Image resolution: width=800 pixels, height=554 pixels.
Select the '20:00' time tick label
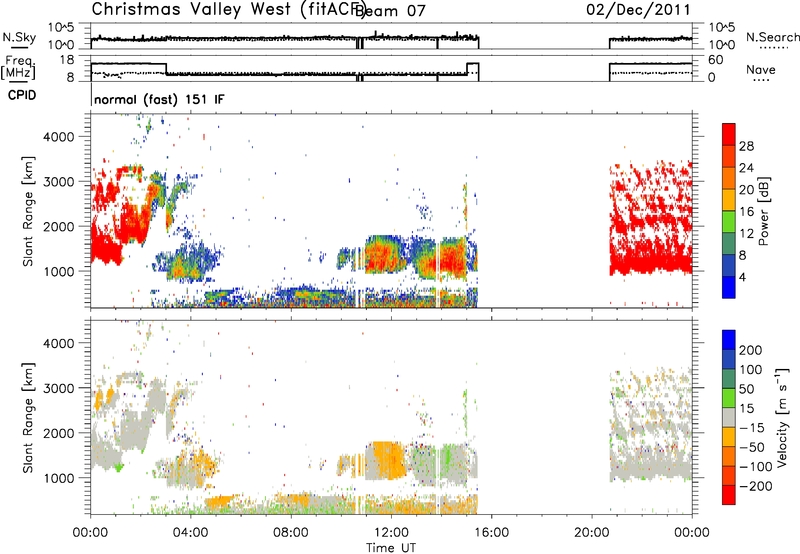coord(592,533)
